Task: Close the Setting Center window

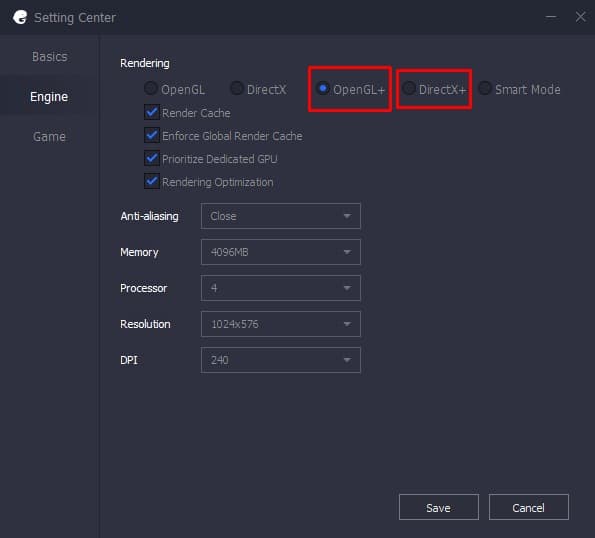Action: [x=581, y=17]
